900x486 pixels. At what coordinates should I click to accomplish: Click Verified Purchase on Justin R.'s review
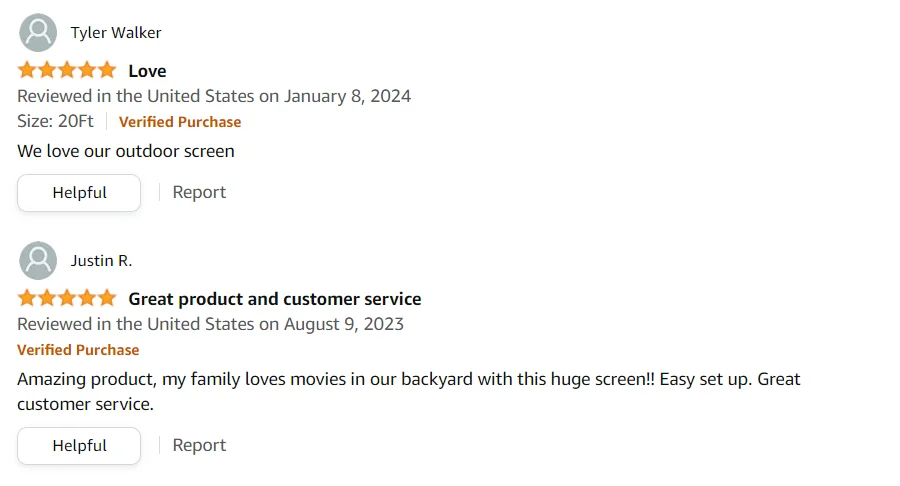(x=78, y=350)
